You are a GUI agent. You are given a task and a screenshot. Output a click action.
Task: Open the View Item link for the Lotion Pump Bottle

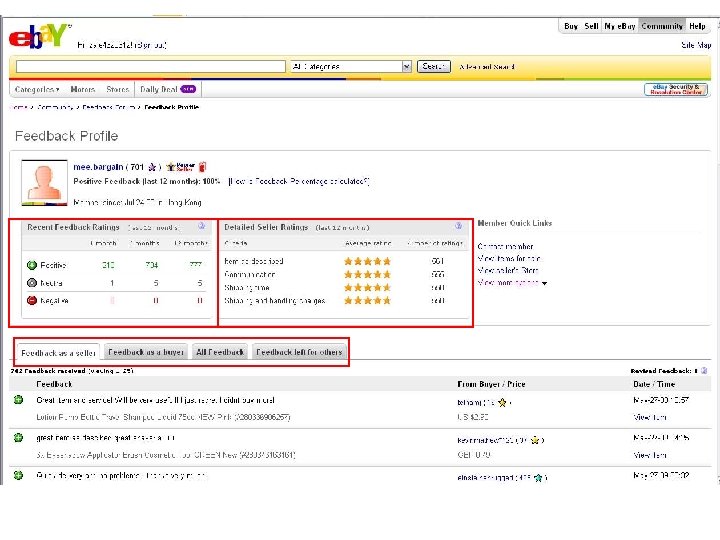650,417
